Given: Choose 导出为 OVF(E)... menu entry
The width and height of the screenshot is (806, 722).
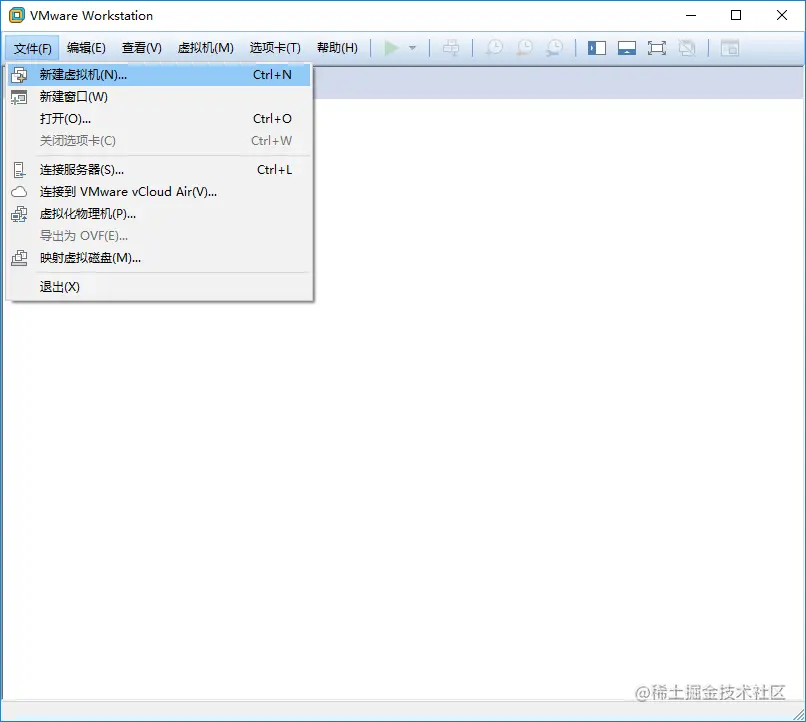Looking at the screenshot, I should 159,236.
